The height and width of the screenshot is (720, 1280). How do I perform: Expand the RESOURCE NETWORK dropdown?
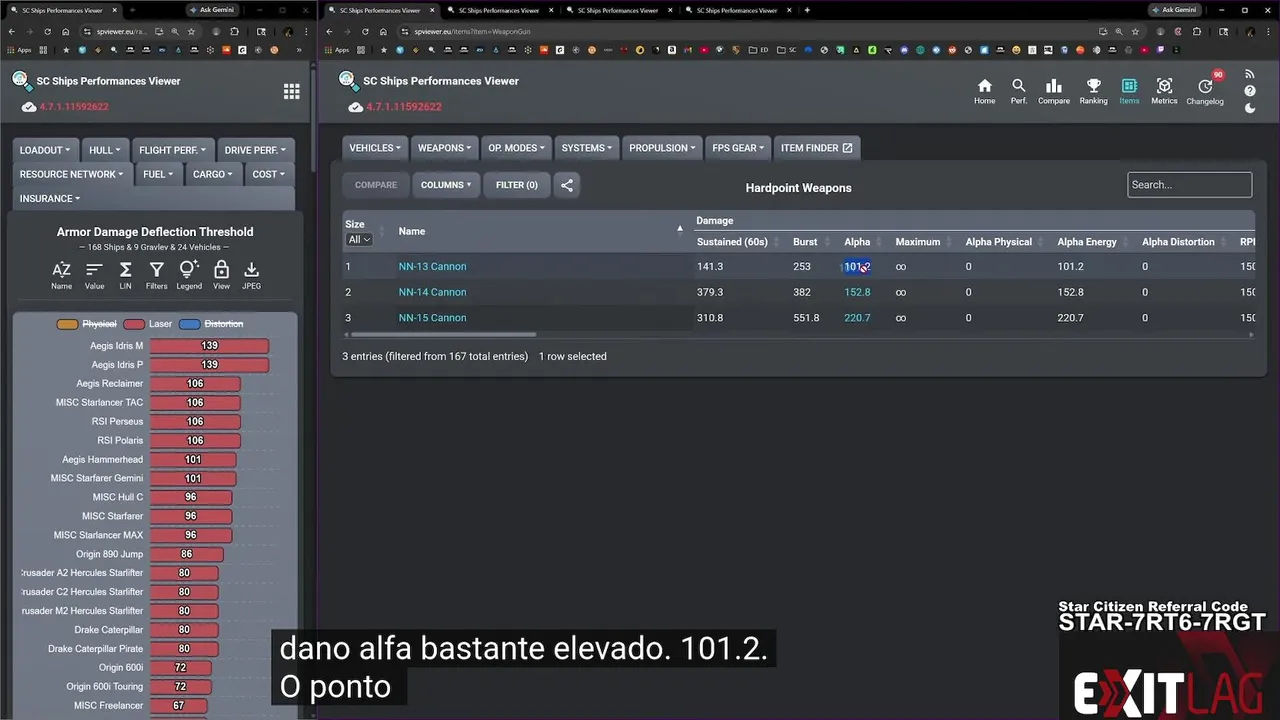(x=71, y=174)
